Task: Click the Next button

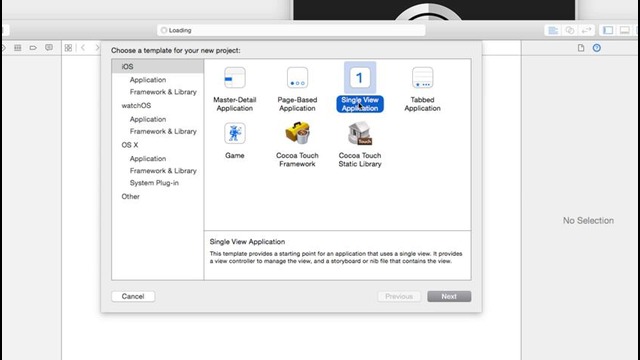Action: point(449,296)
